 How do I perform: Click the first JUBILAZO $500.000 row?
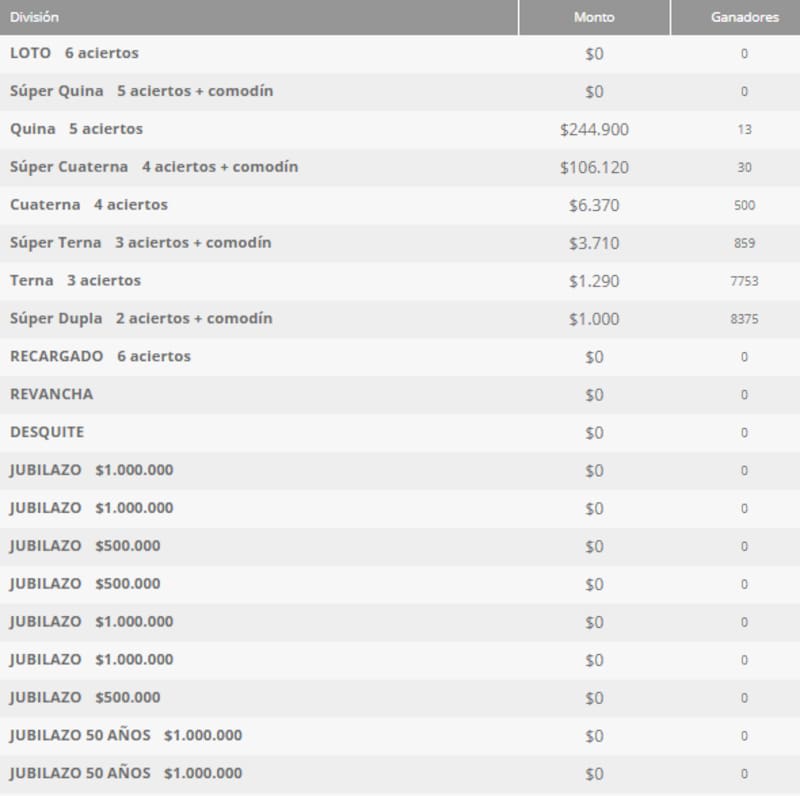point(74,546)
